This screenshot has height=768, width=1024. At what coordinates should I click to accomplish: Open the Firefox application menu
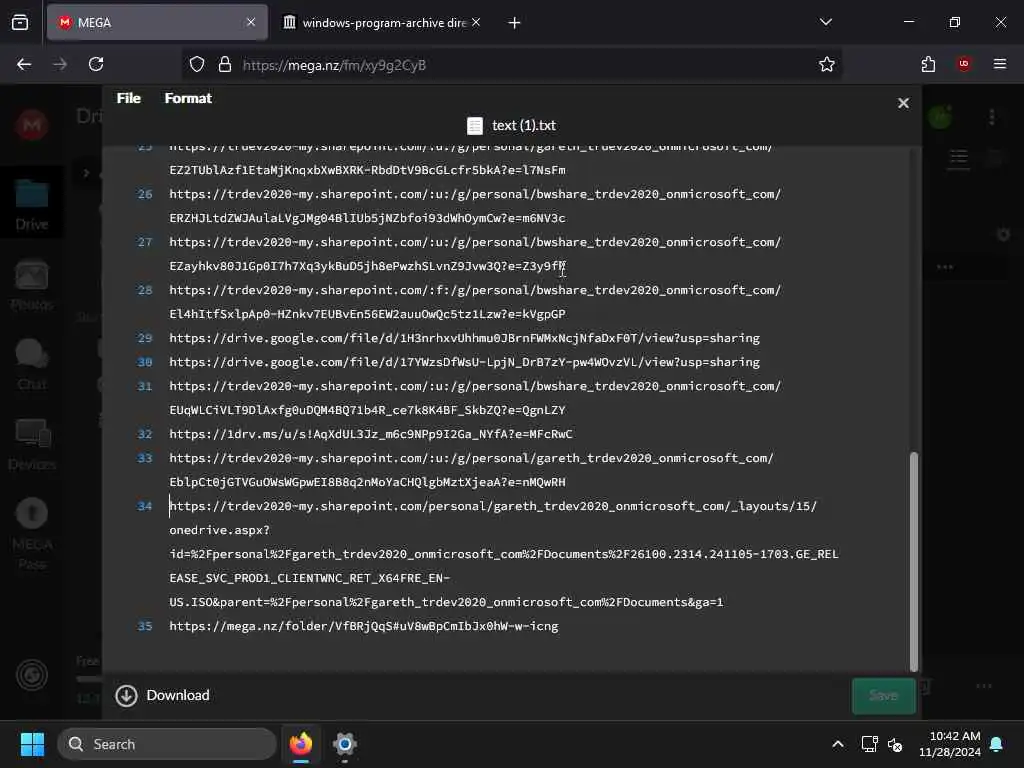tap(1000, 64)
